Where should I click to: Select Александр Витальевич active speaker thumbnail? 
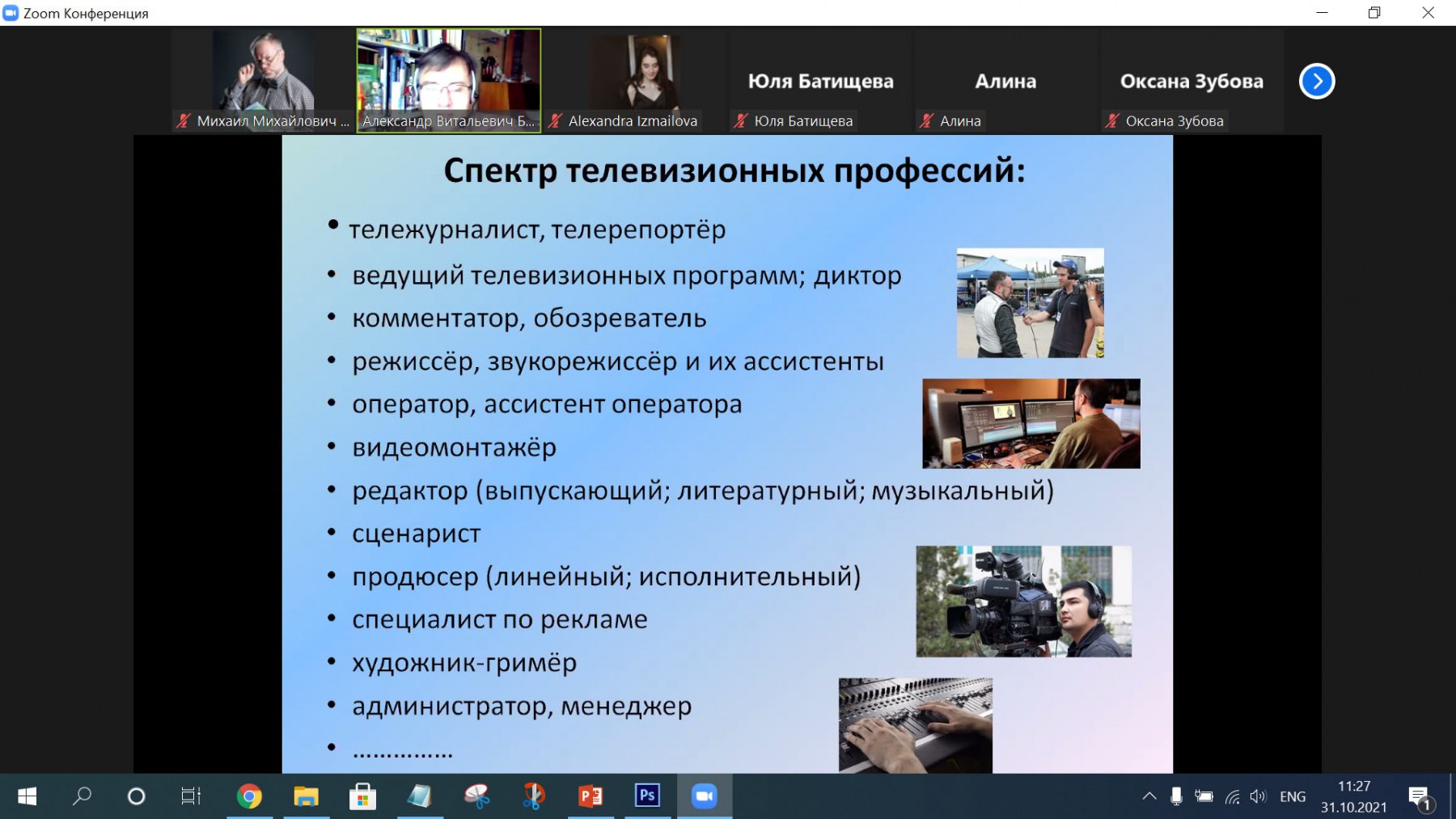[x=449, y=81]
